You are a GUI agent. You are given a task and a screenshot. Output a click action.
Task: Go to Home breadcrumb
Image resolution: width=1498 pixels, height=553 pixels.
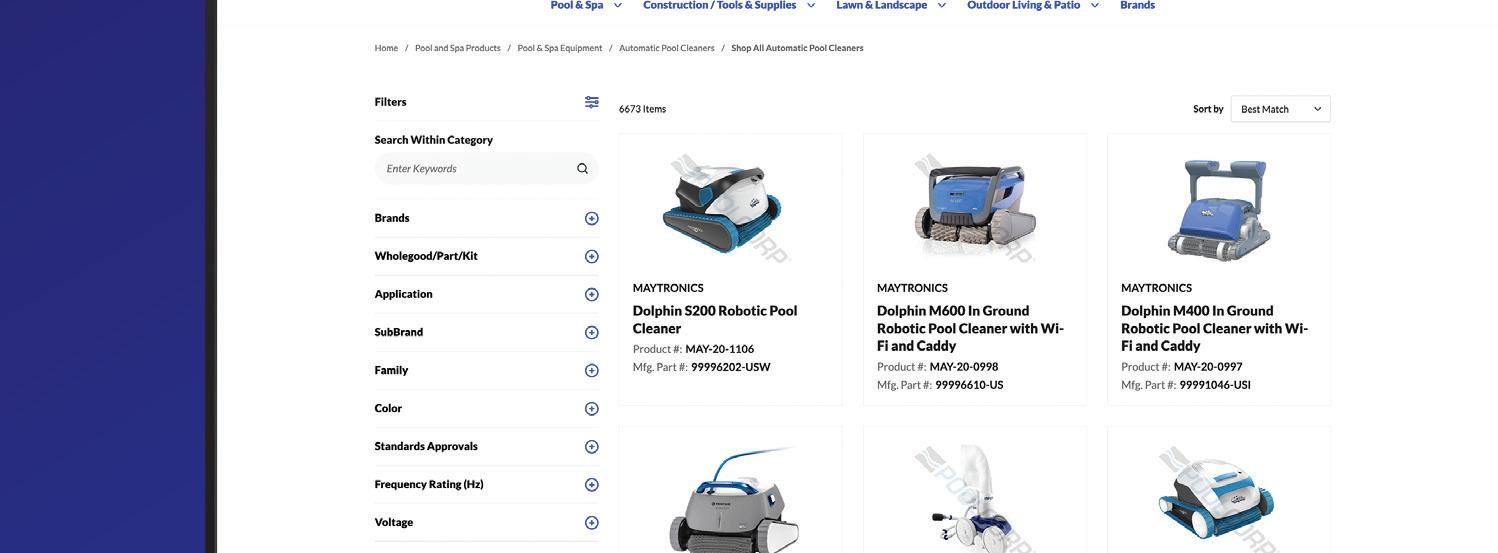point(386,48)
